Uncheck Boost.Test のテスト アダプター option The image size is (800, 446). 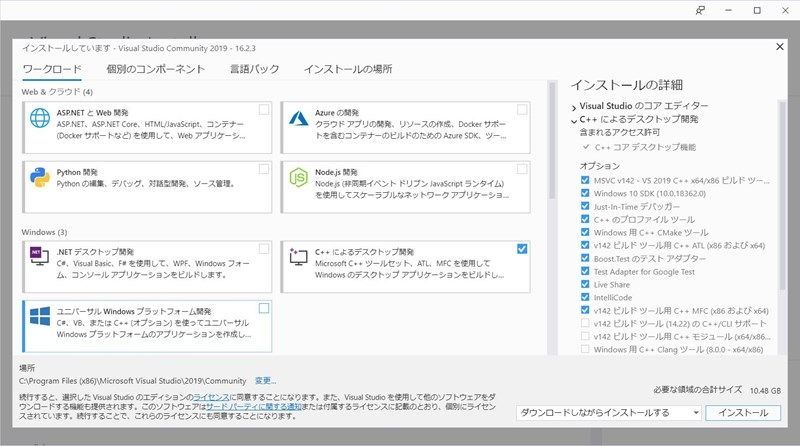coord(585,258)
